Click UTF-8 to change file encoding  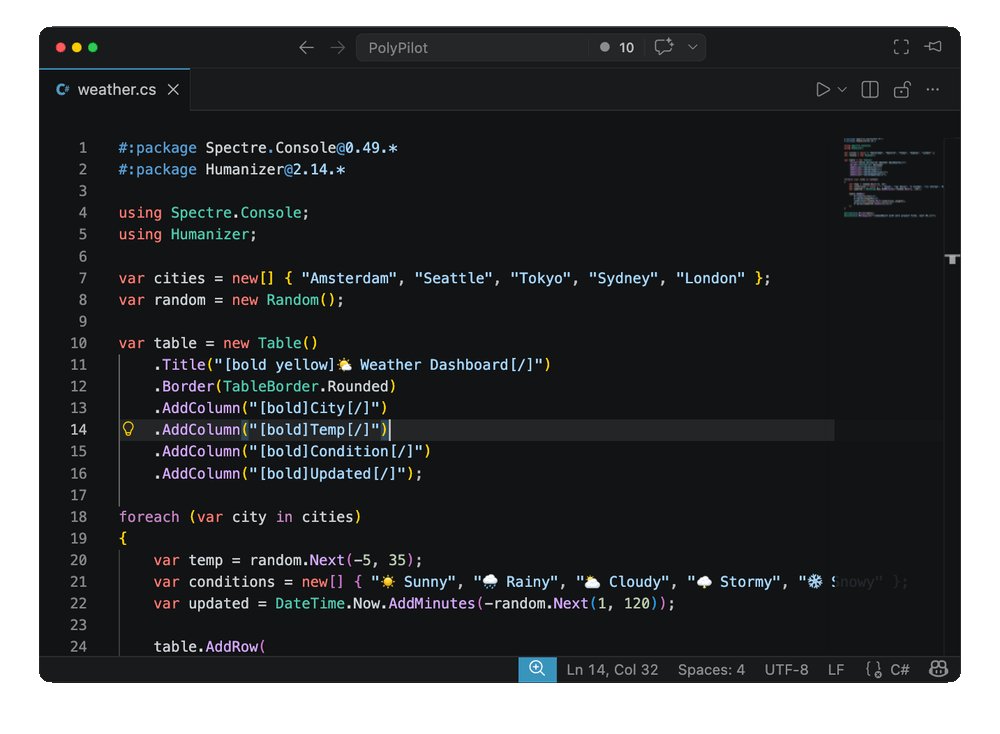point(786,669)
